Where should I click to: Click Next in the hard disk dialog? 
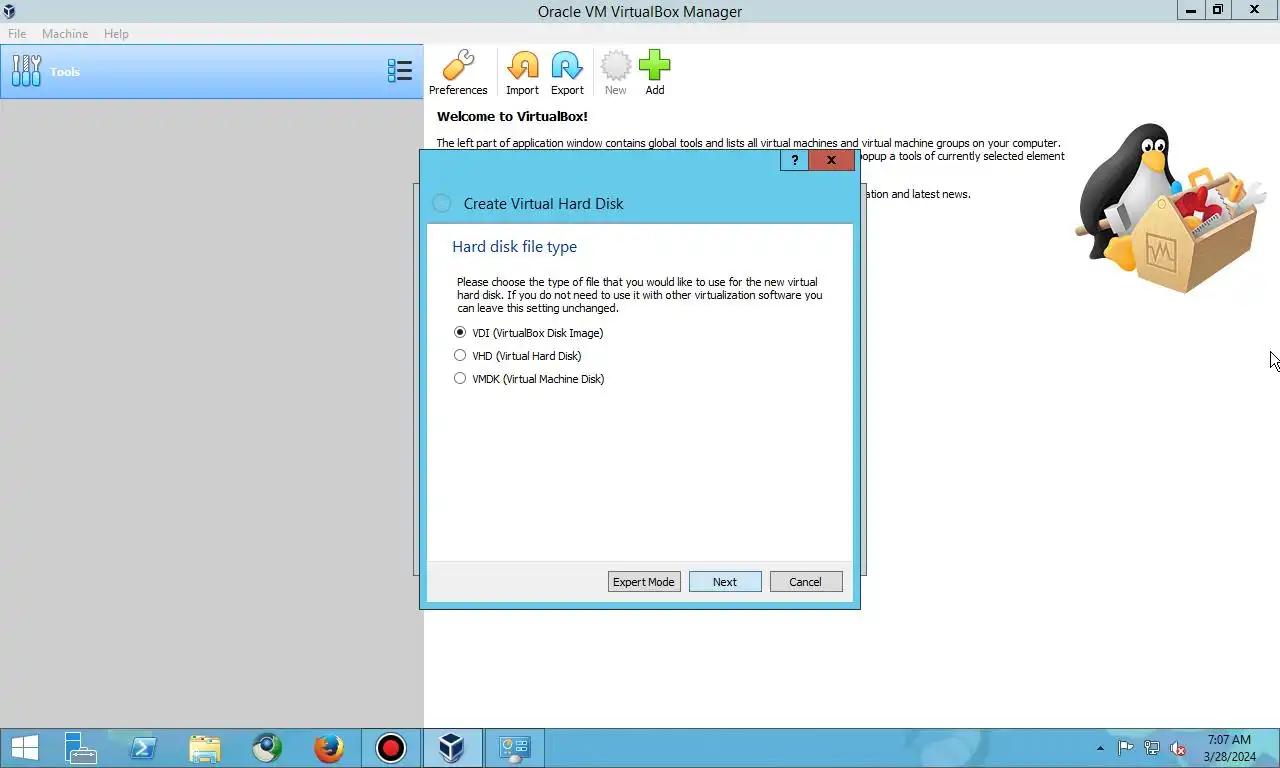pyautogui.click(x=725, y=582)
